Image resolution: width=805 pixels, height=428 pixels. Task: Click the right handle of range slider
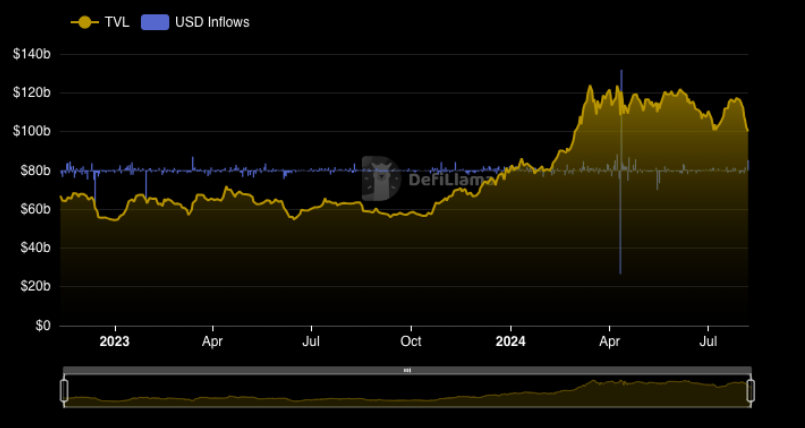point(749,390)
